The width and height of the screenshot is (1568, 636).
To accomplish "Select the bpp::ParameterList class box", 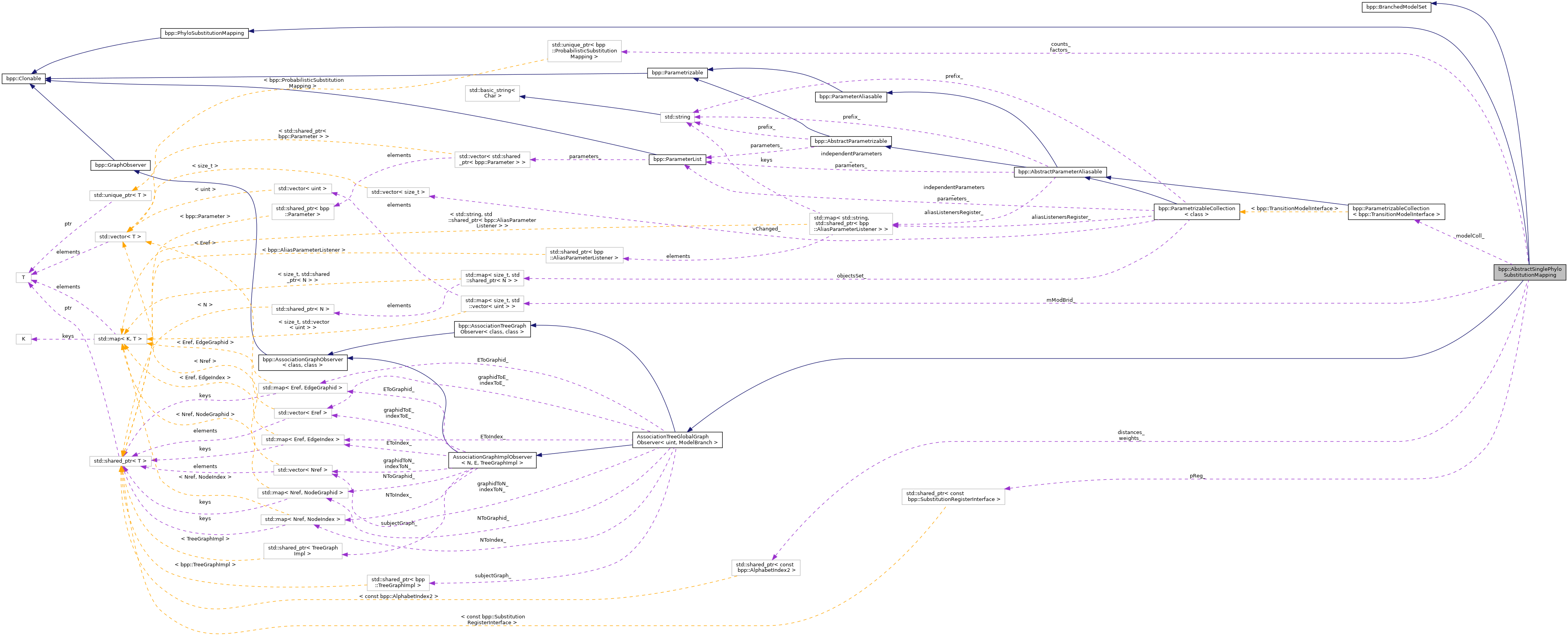I will [677, 159].
